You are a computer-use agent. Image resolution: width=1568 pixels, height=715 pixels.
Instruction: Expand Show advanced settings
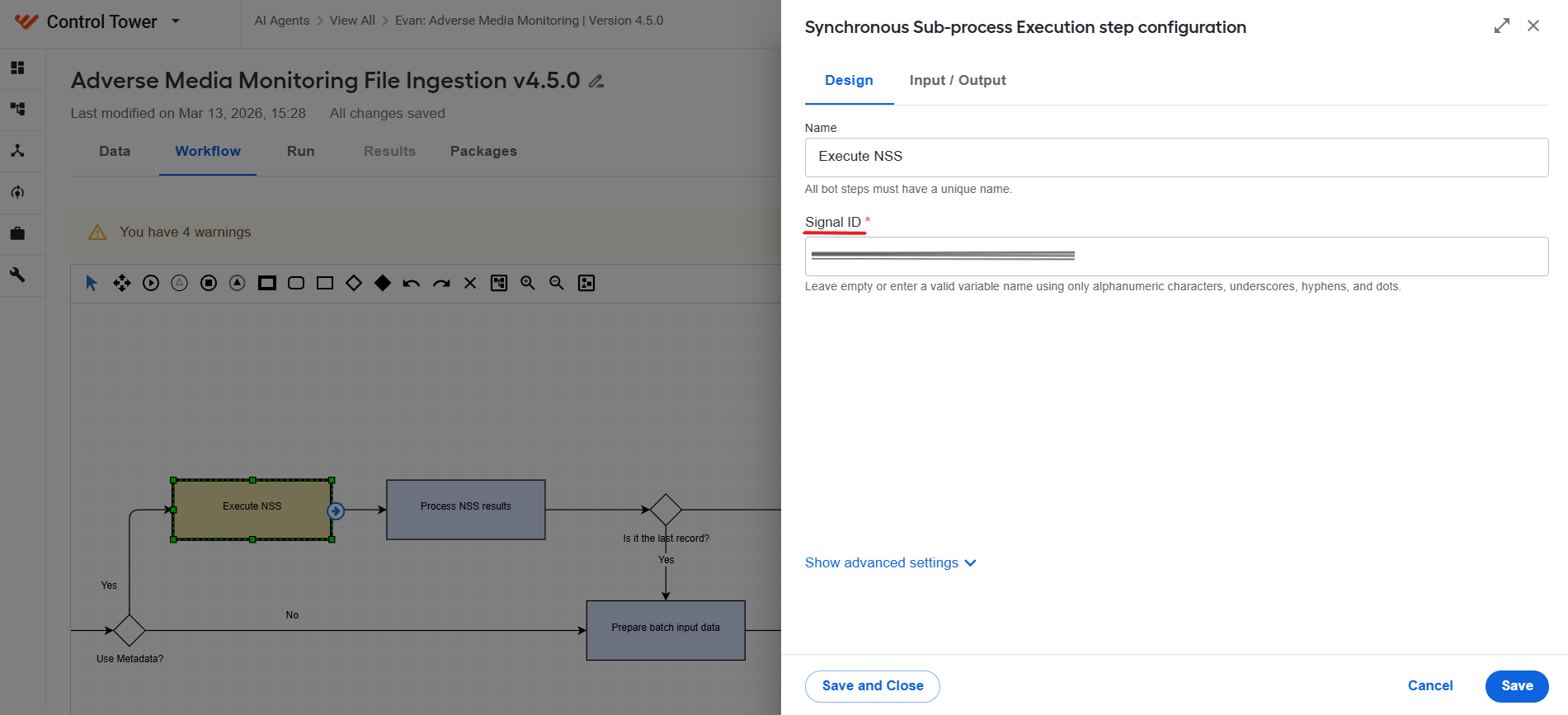pos(891,562)
